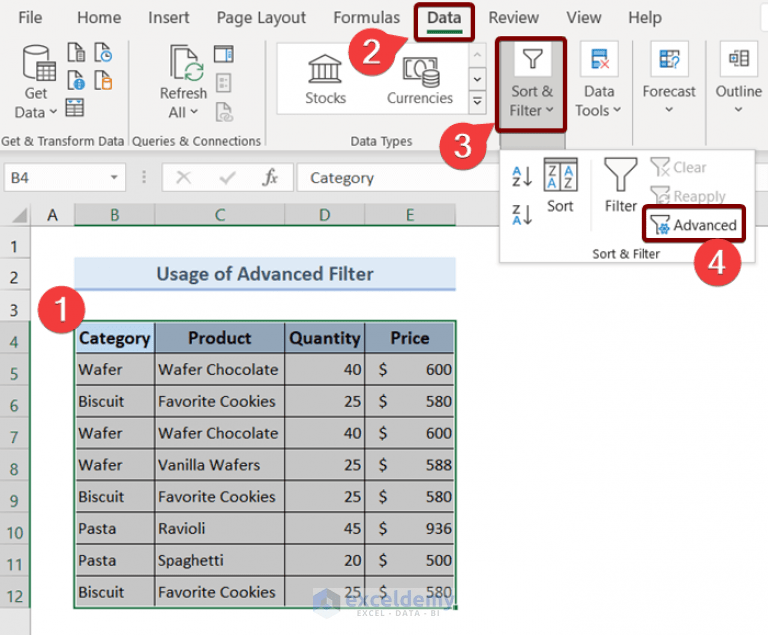Screen dimensions: 768x635
Task: Click From Web icon
Action: (76, 80)
